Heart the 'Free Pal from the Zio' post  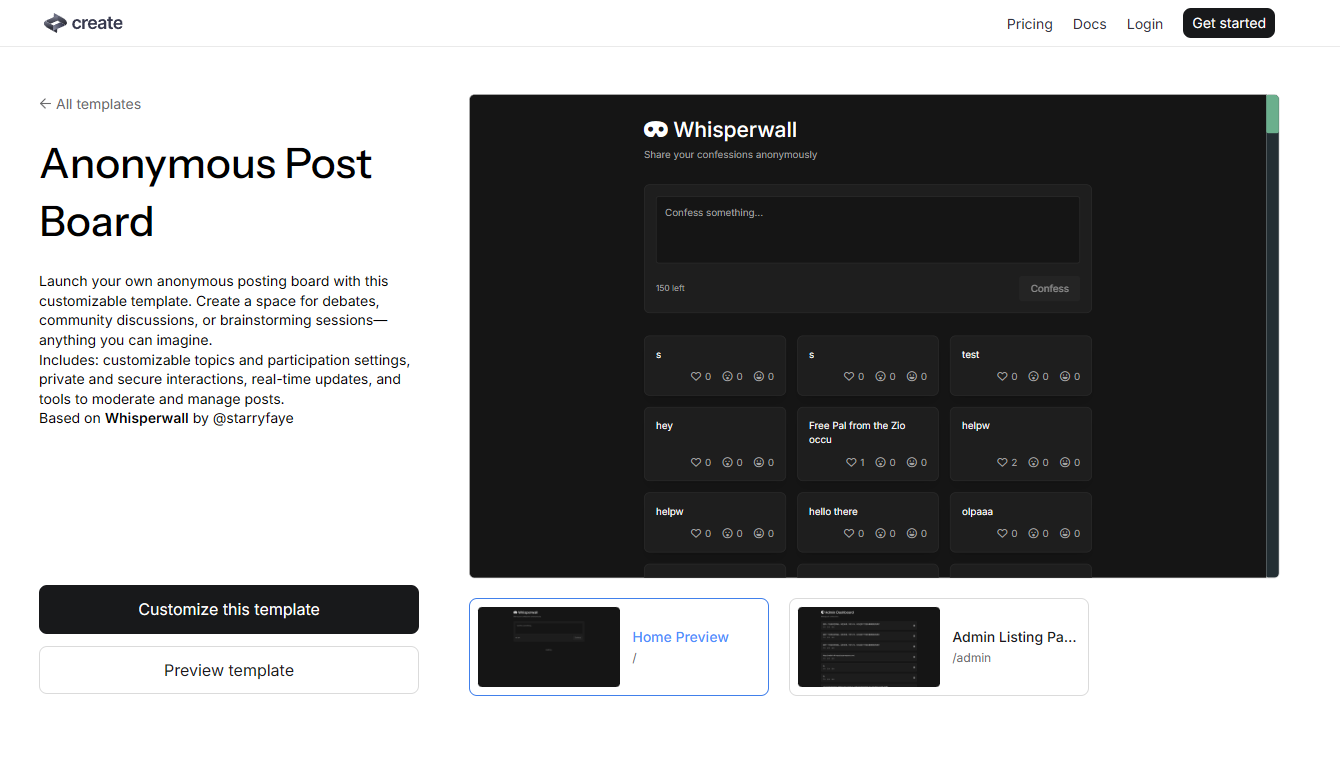click(x=851, y=463)
